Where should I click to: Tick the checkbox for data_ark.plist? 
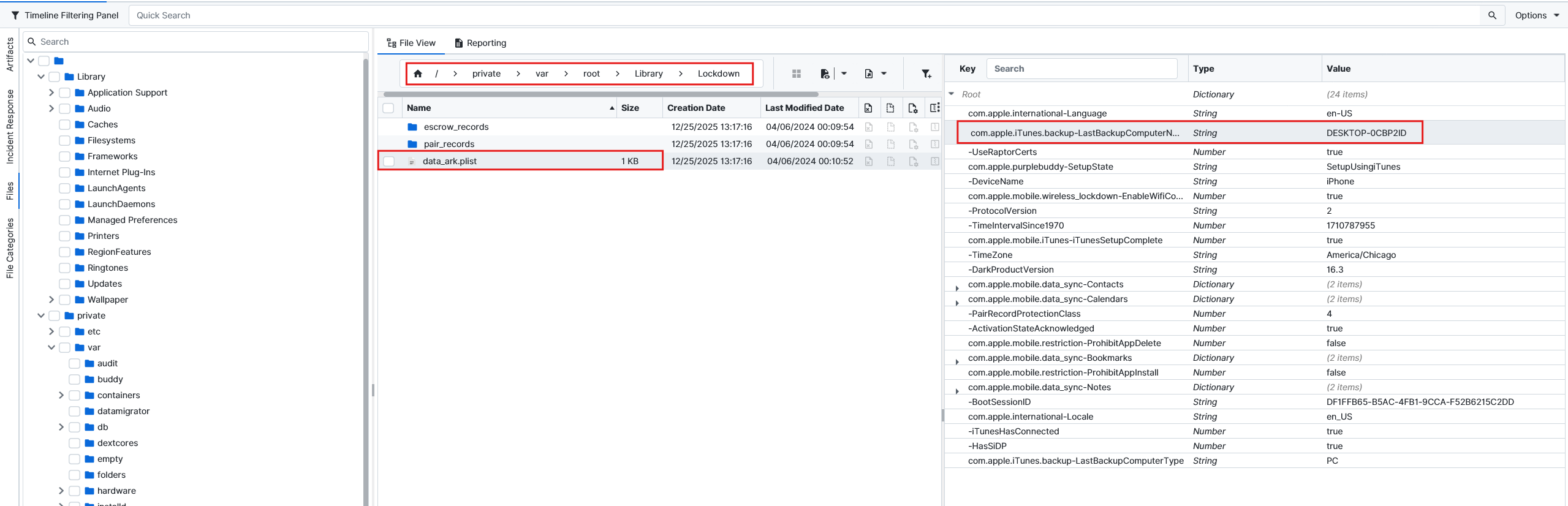pyautogui.click(x=388, y=161)
